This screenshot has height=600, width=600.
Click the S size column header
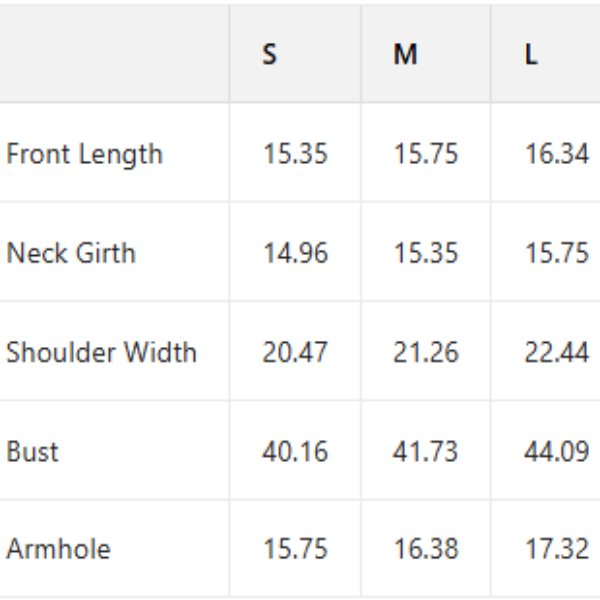pos(270,54)
